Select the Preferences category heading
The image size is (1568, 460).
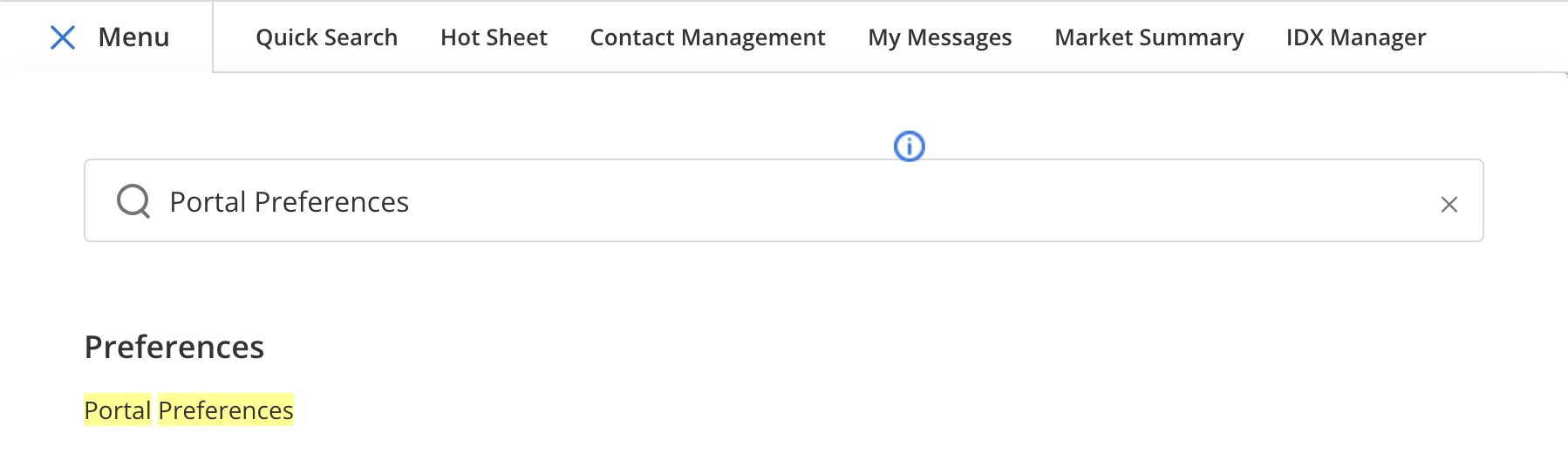[174, 347]
